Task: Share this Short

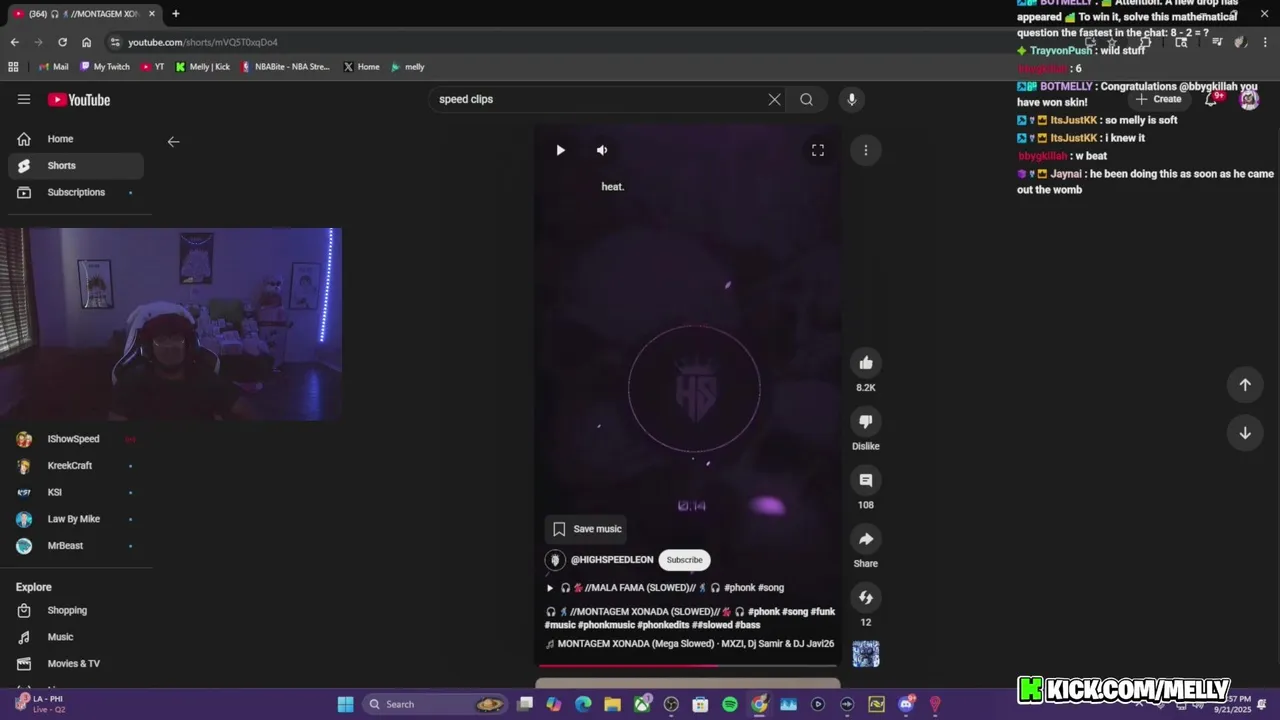Action: point(866,539)
